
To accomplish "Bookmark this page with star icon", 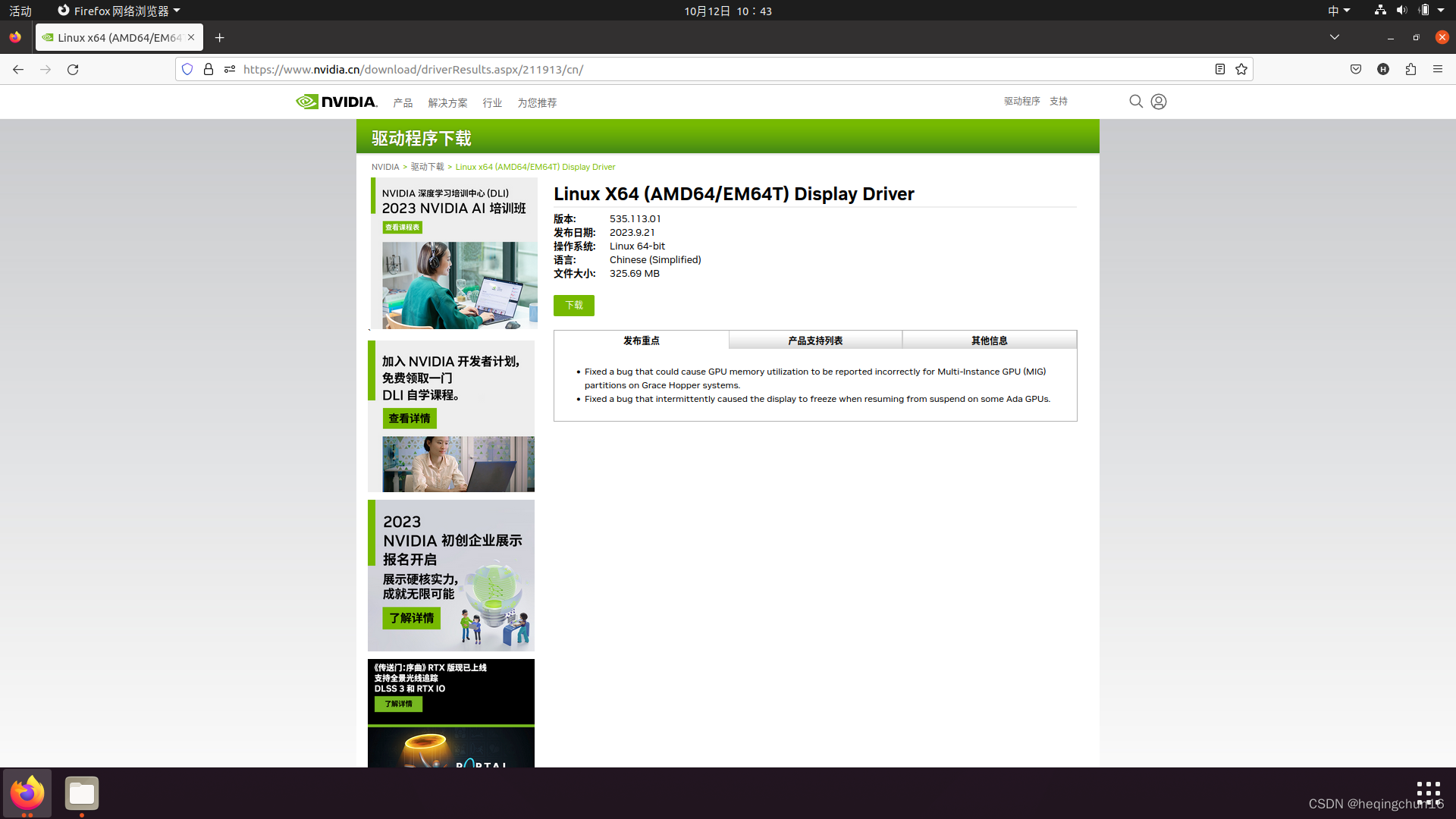I will [1241, 69].
